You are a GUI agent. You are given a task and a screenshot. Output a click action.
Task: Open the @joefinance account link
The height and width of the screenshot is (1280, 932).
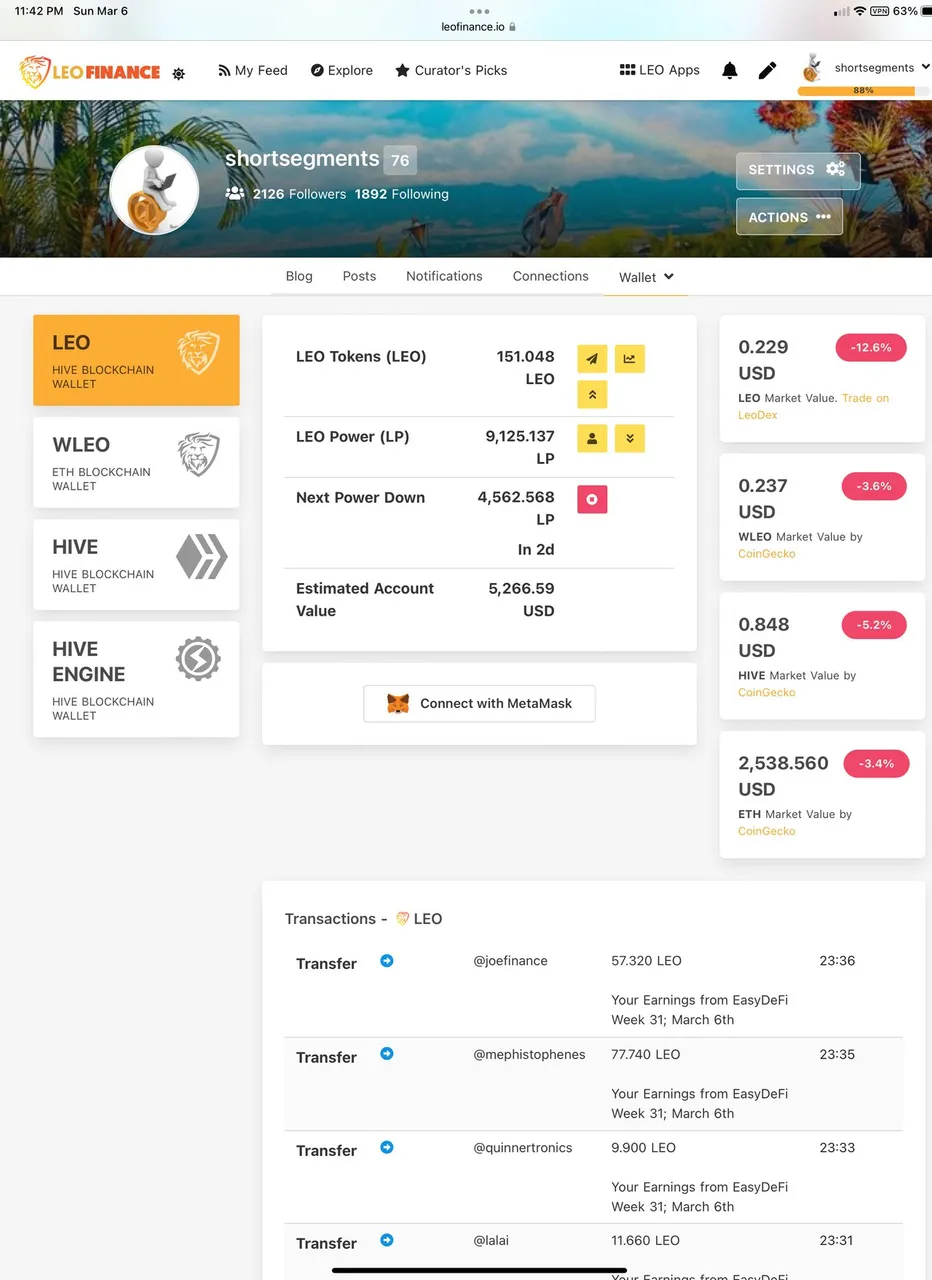[510, 961]
